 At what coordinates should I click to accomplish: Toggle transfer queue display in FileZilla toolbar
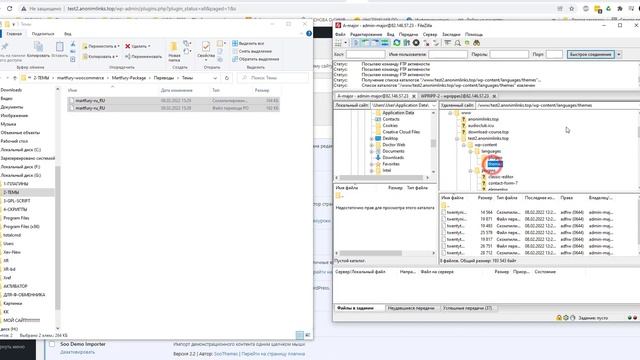[385, 43]
